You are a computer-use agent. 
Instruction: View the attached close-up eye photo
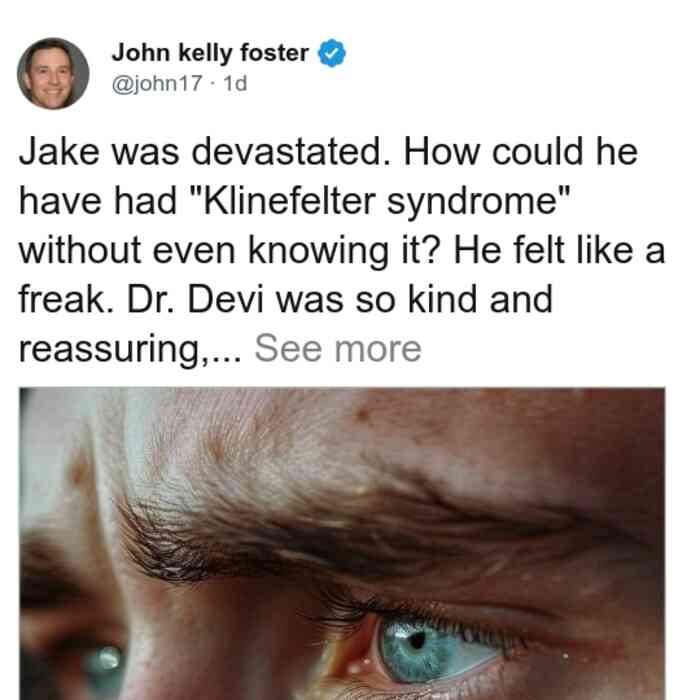(x=342, y=544)
